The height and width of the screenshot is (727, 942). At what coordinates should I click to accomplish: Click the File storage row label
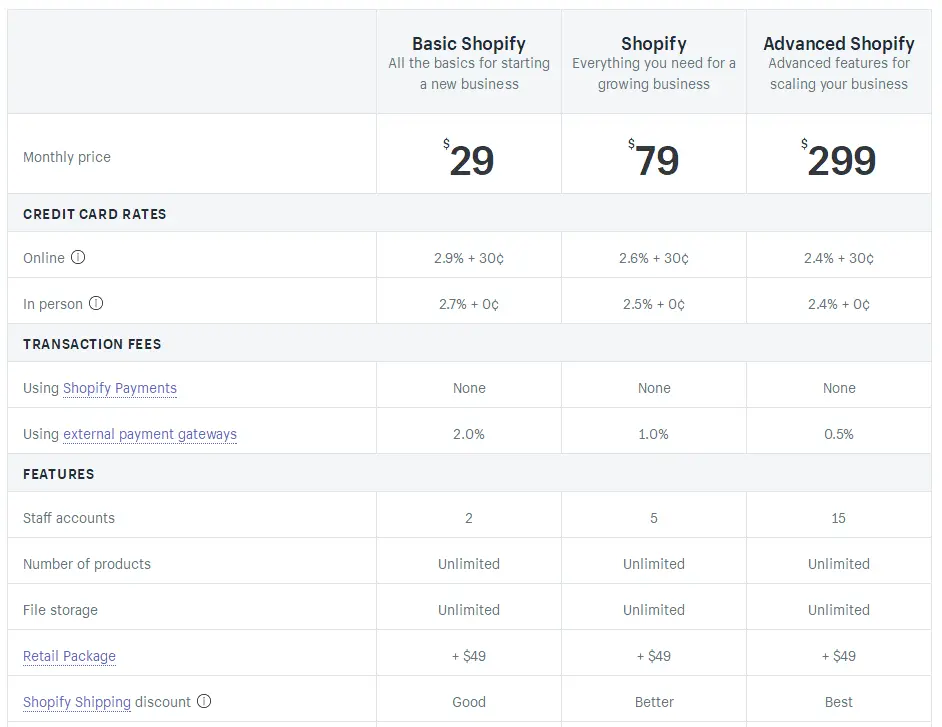[60, 610]
